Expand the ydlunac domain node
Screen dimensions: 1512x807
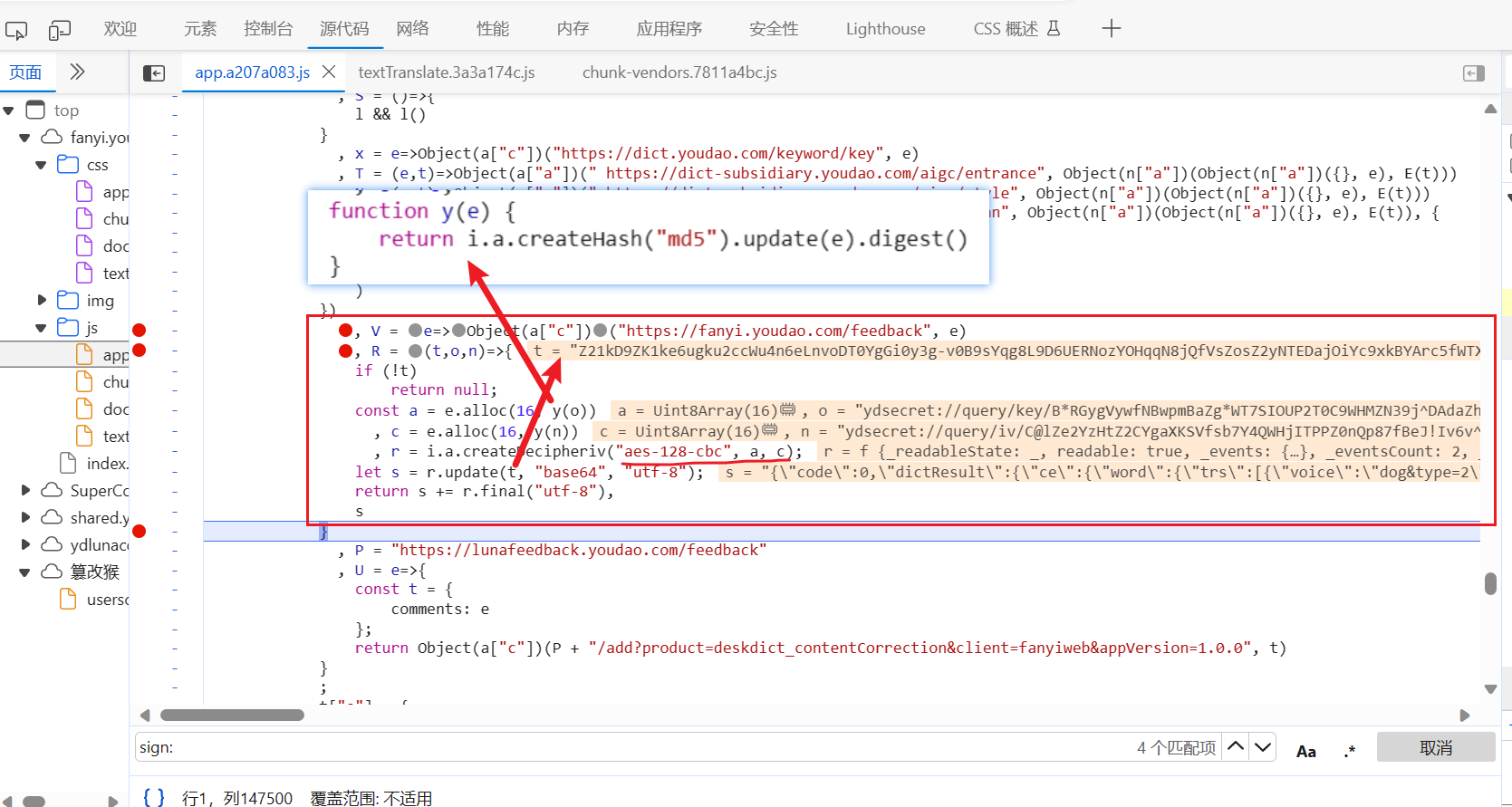click(24, 544)
